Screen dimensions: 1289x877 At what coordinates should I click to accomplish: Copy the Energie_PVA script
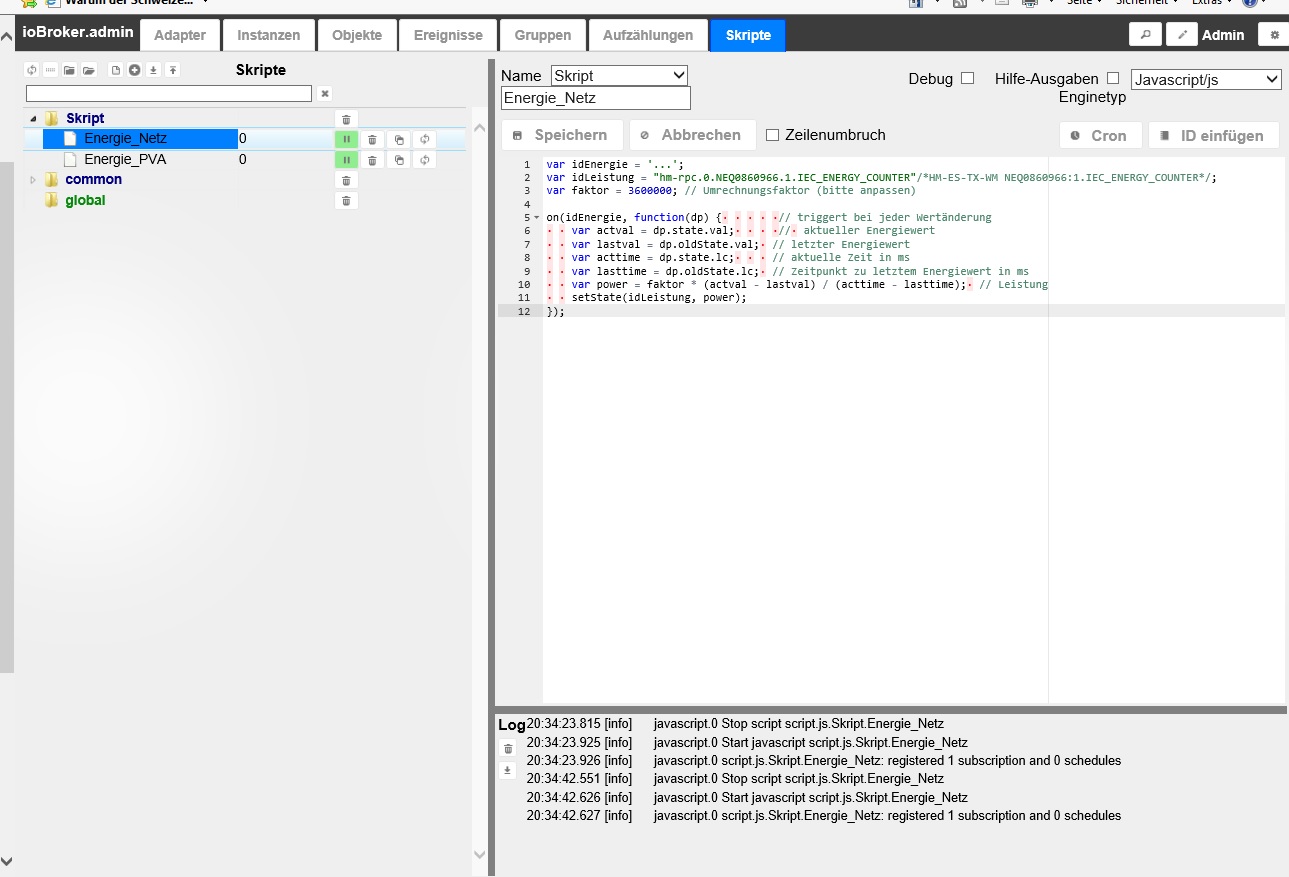pyautogui.click(x=399, y=160)
